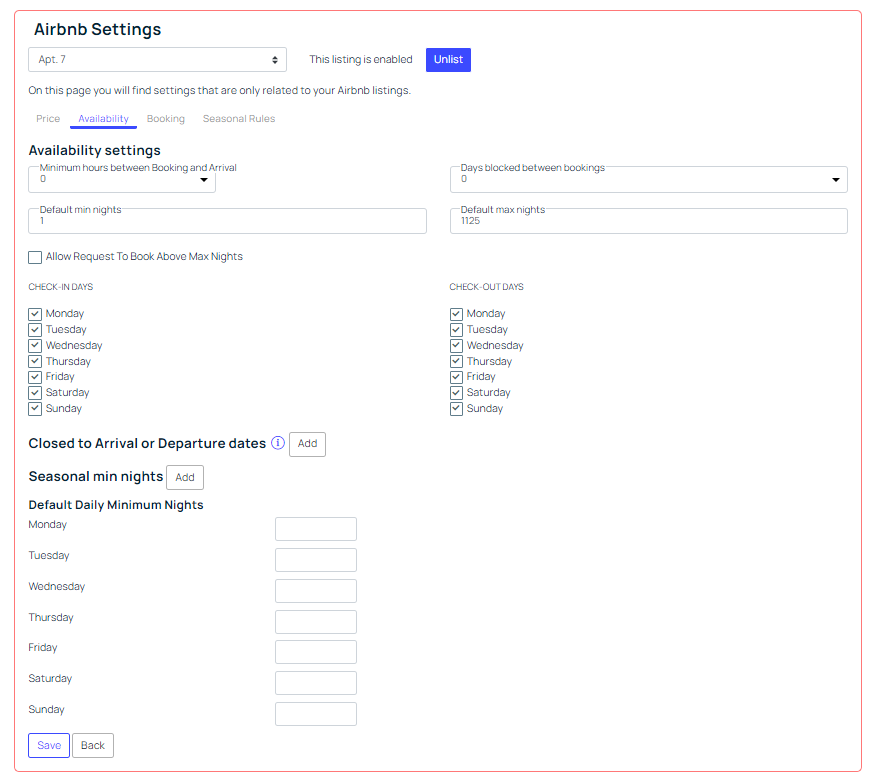Click the 'This listing is enabled' status text
Image resolution: width=889 pixels, height=784 pixels.
point(361,60)
